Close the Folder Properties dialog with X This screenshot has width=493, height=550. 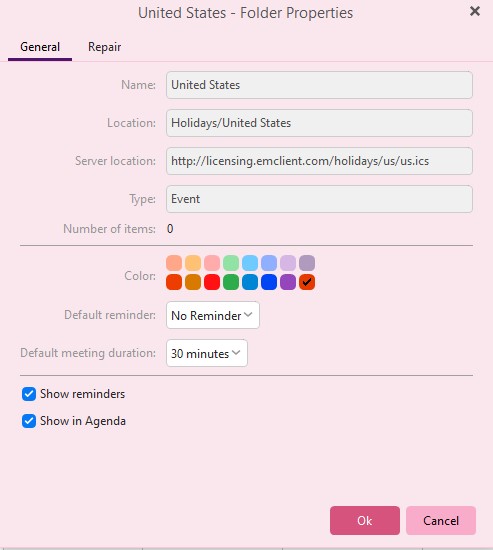(475, 11)
